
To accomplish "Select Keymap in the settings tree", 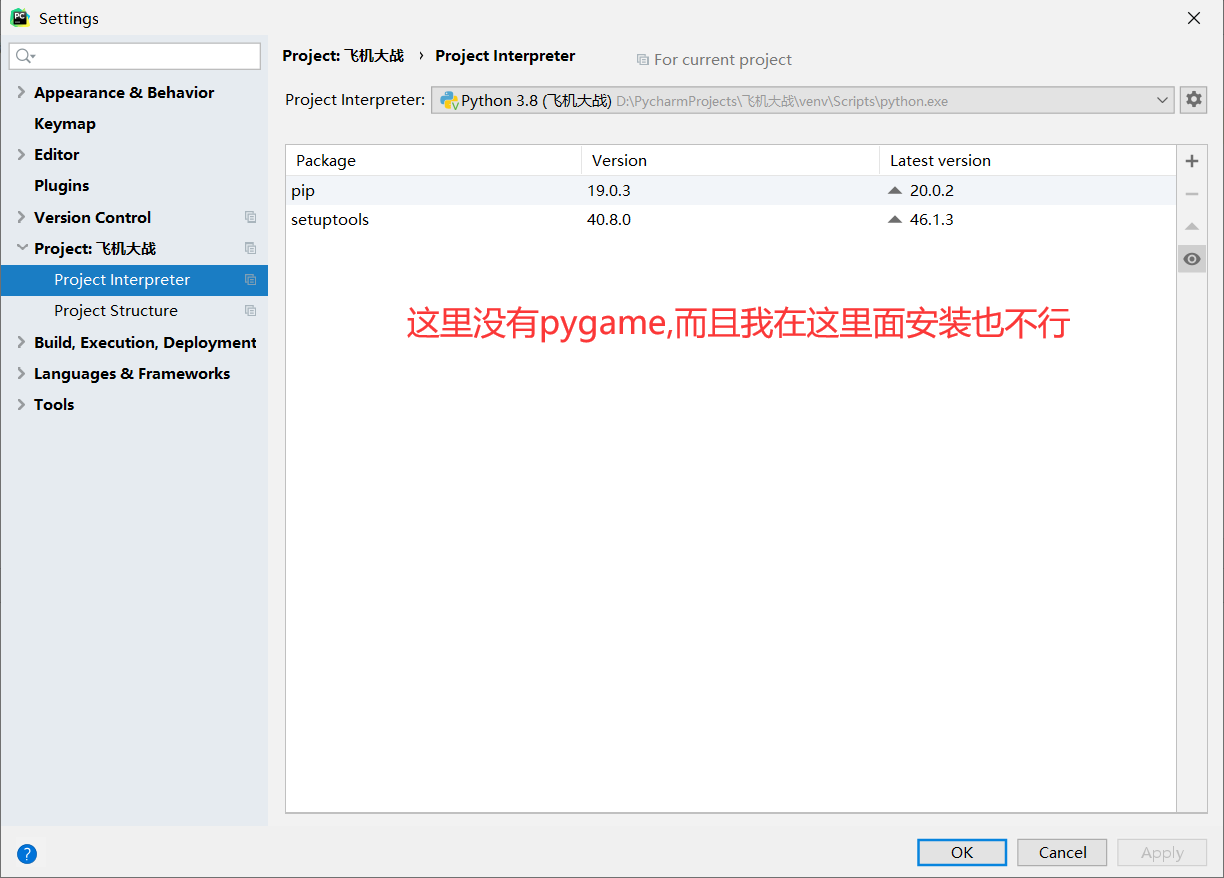I will point(65,124).
